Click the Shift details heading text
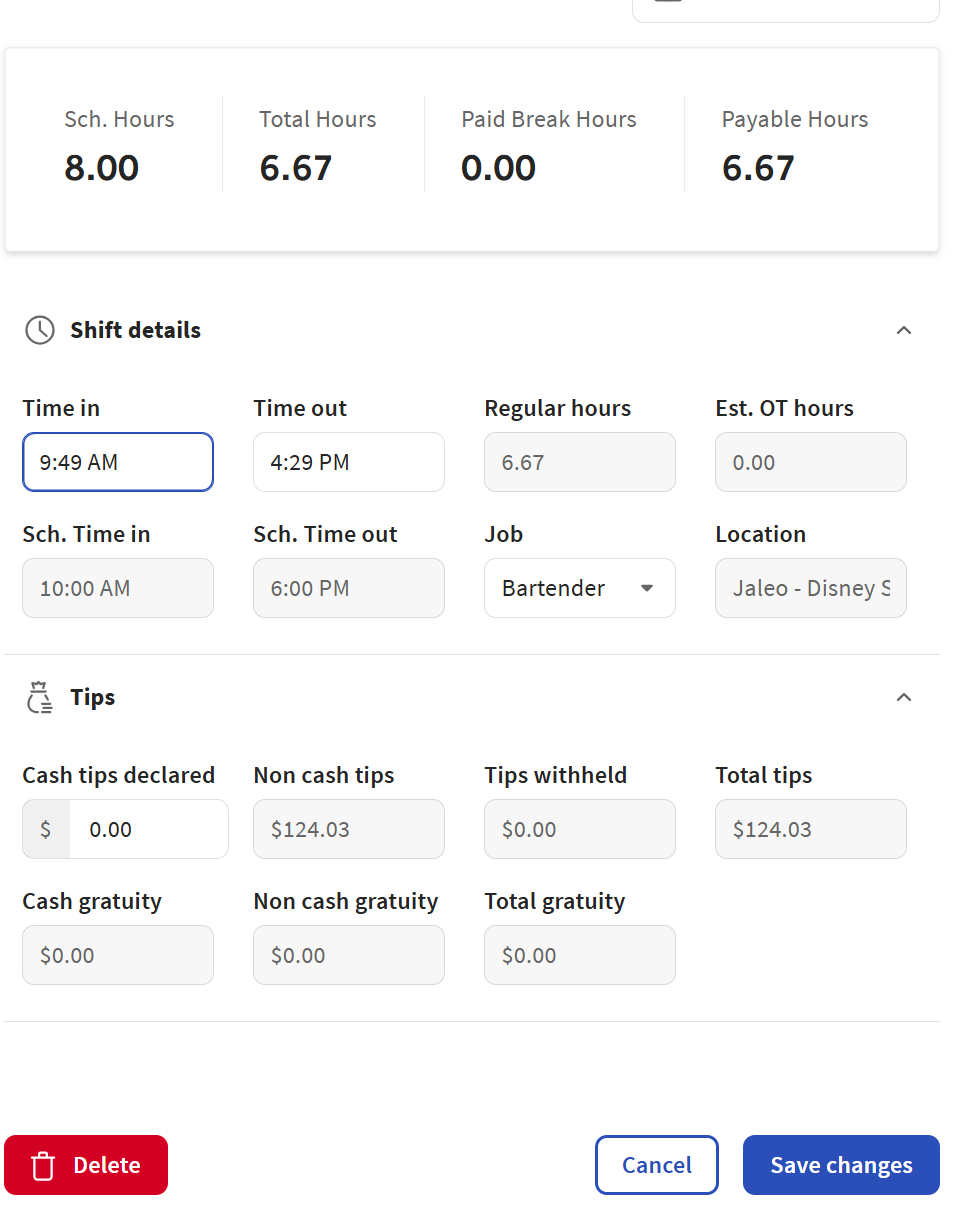Viewport: 970px width, 1220px height. tap(135, 331)
